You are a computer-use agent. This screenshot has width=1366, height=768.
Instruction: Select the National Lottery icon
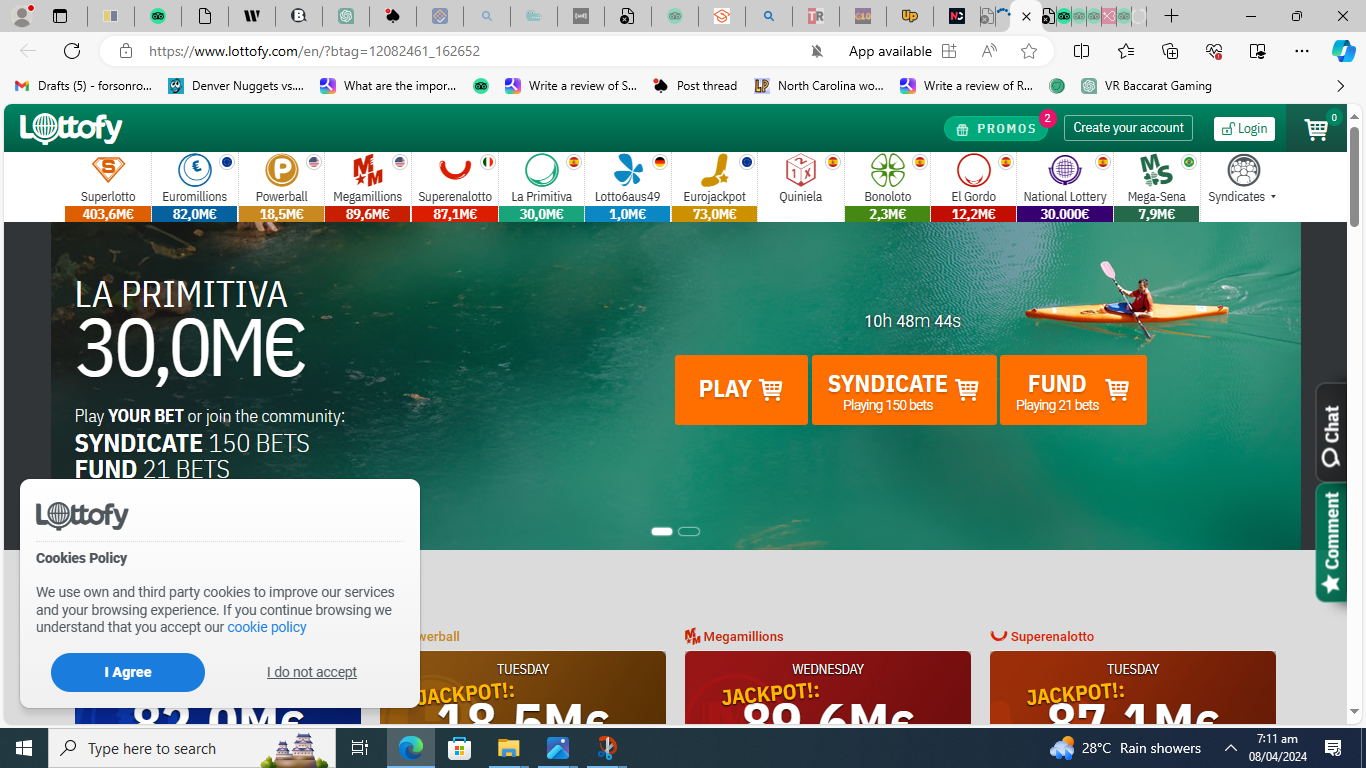(1064, 170)
